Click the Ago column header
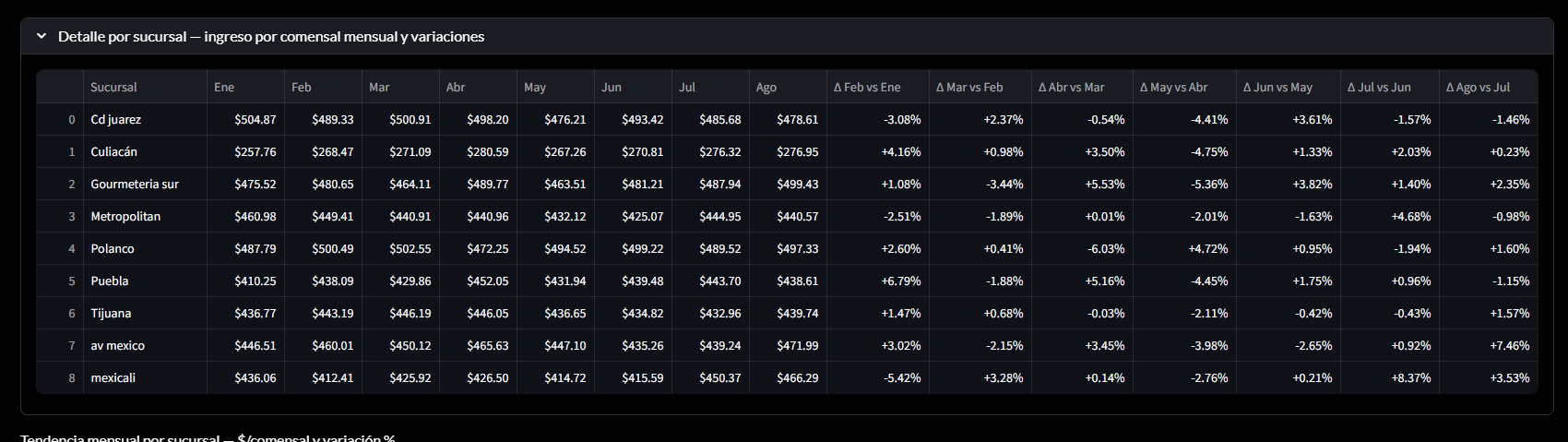This screenshot has height=442, width=1568. [x=766, y=87]
